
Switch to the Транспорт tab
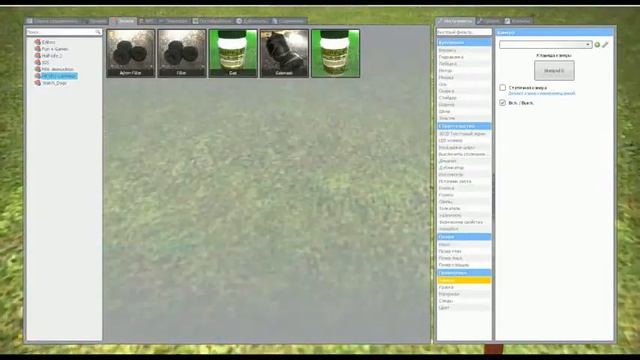[174, 21]
